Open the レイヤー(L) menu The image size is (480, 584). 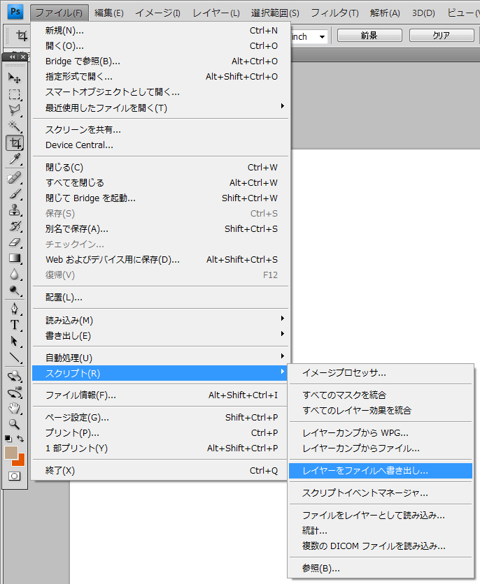tap(216, 13)
